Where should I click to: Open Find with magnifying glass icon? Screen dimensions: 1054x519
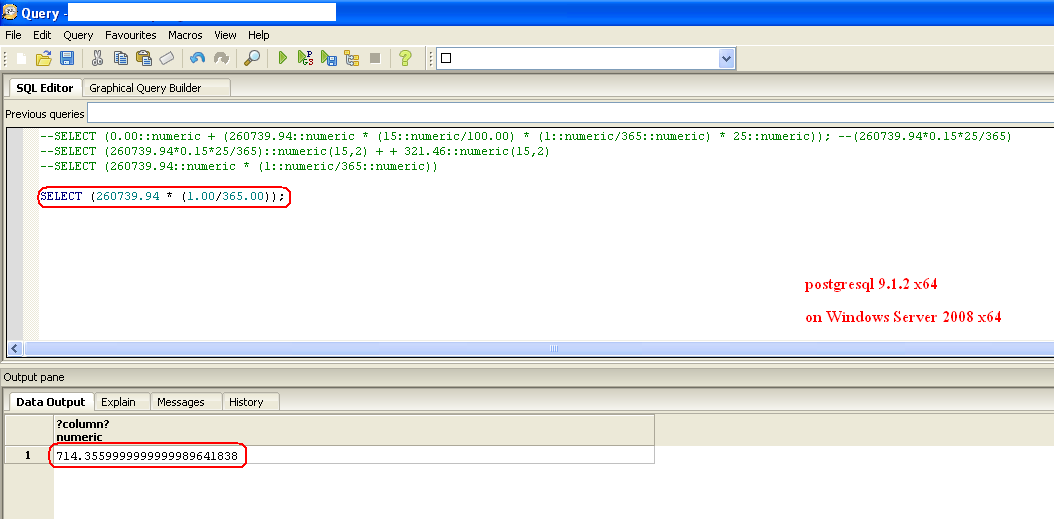coord(252,58)
